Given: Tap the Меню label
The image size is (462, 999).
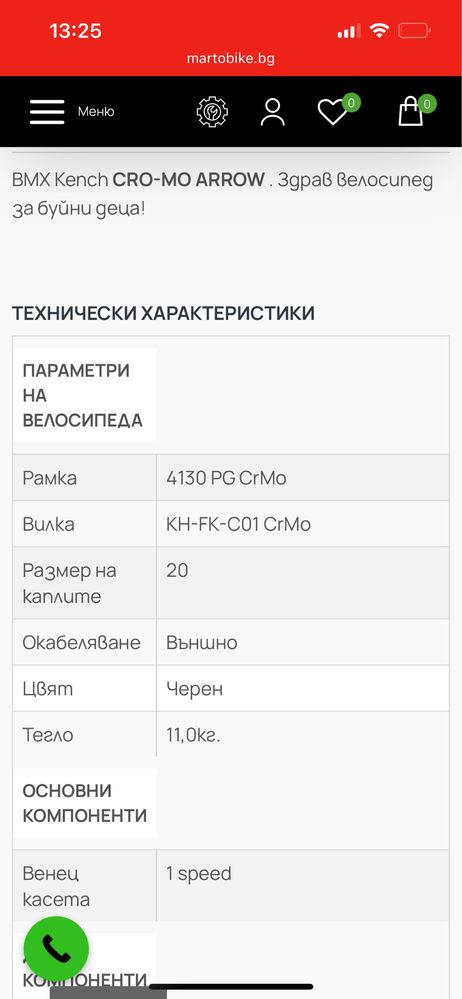Looking at the screenshot, I should [x=96, y=111].
